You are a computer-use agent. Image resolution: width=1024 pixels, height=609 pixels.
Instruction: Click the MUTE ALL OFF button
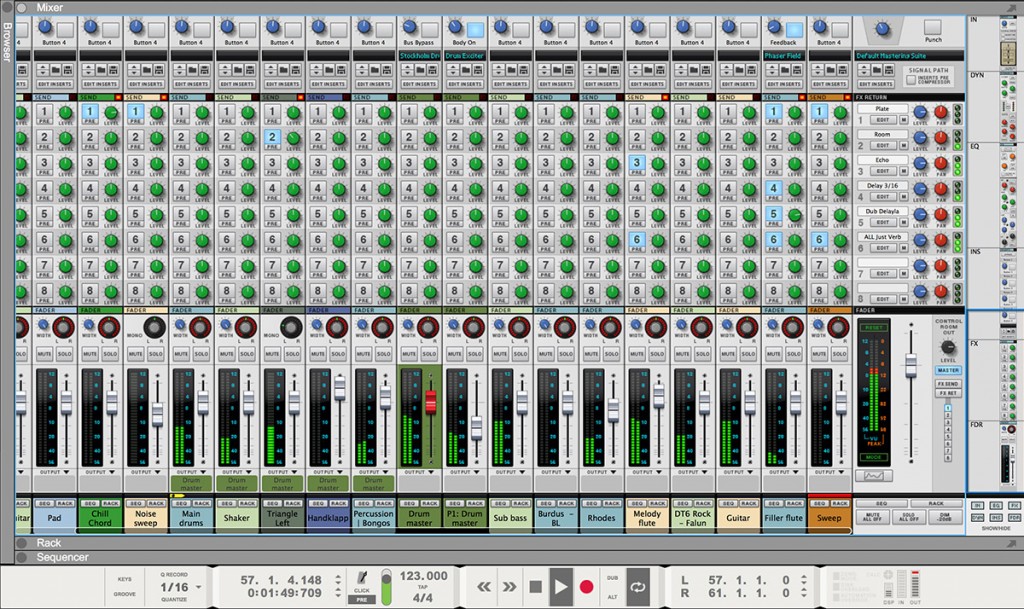(872, 518)
